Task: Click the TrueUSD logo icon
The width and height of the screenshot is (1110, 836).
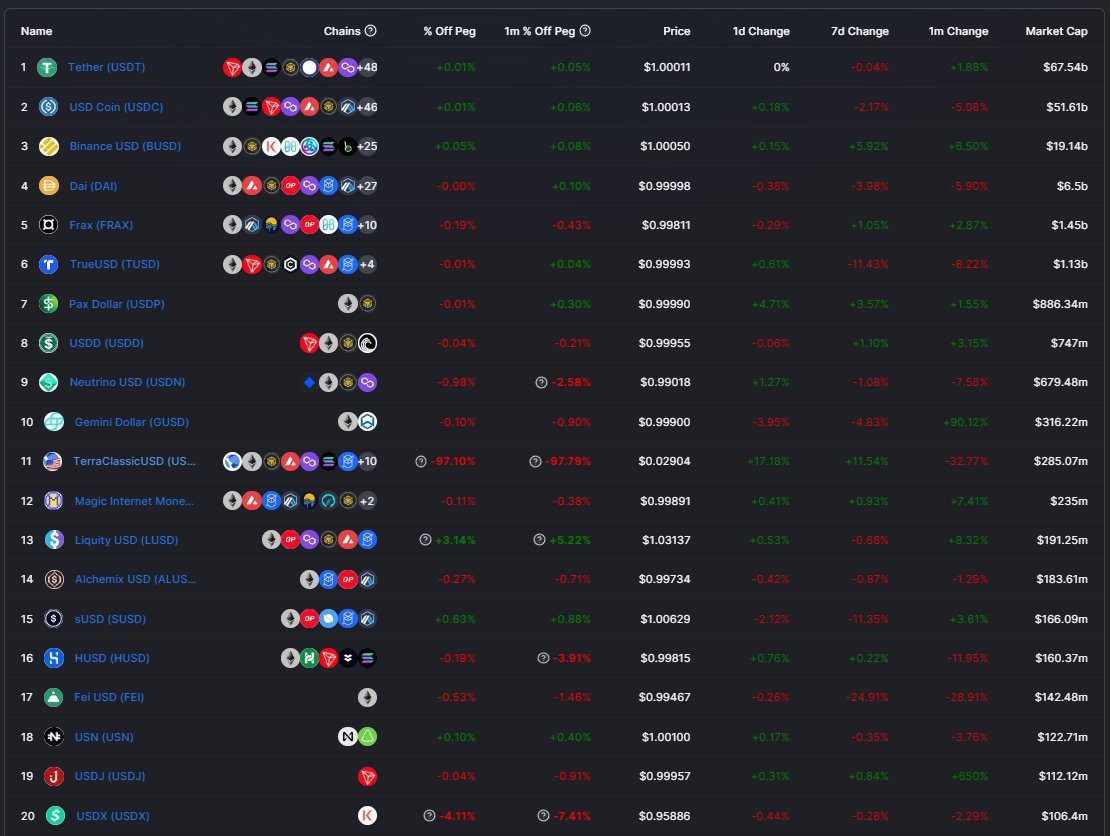Action: click(48, 264)
